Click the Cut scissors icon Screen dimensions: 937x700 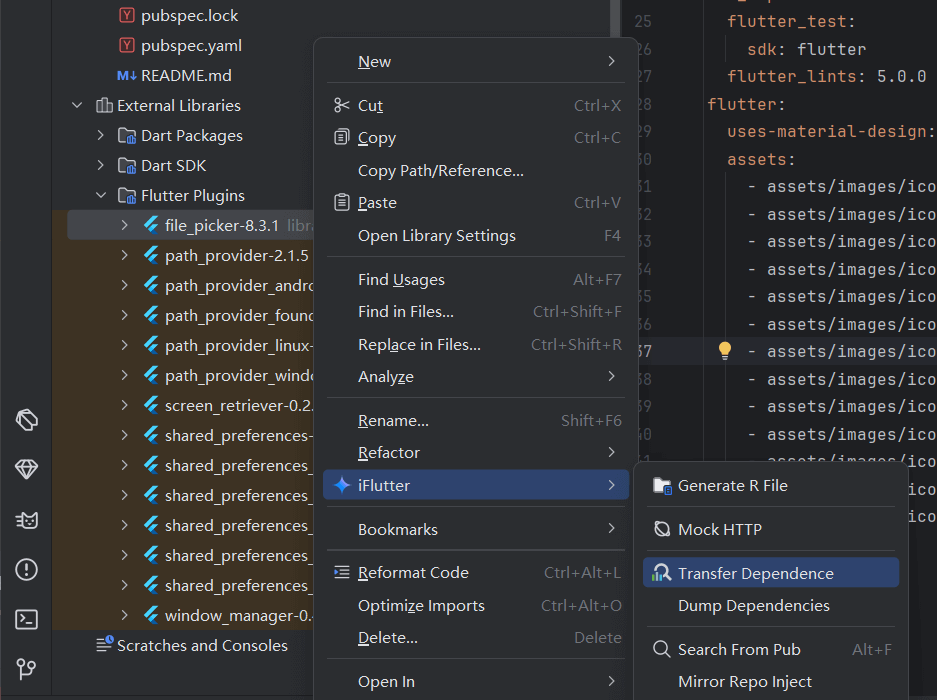pos(341,105)
